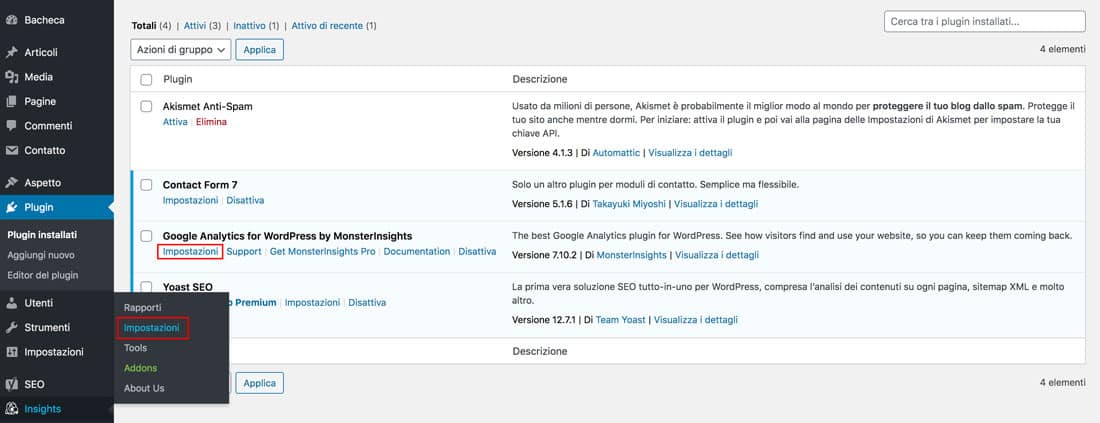Click Visualizza i dettagli for MonsterInsights
The width and height of the screenshot is (1100, 423).
click(716, 255)
